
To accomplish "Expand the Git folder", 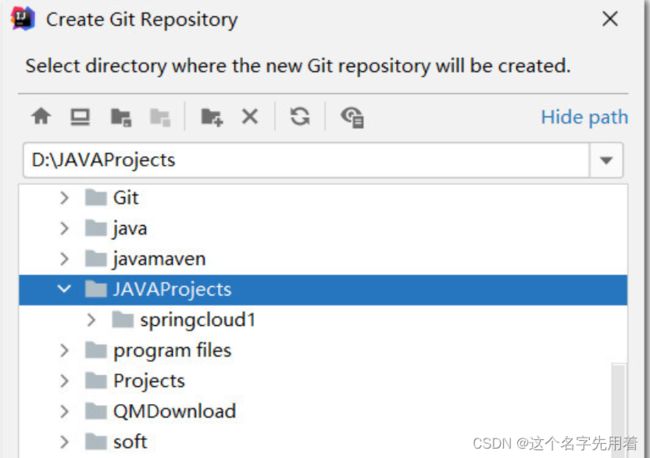I will (x=64, y=198).
